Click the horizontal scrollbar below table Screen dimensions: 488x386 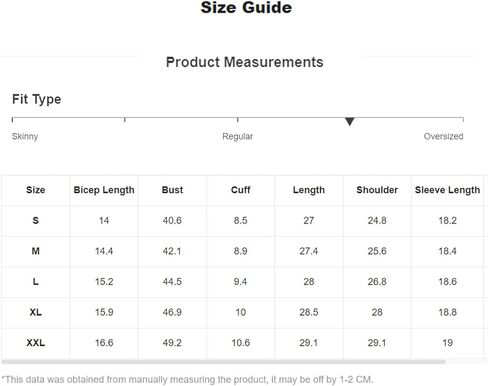click(x=223, y=362)
